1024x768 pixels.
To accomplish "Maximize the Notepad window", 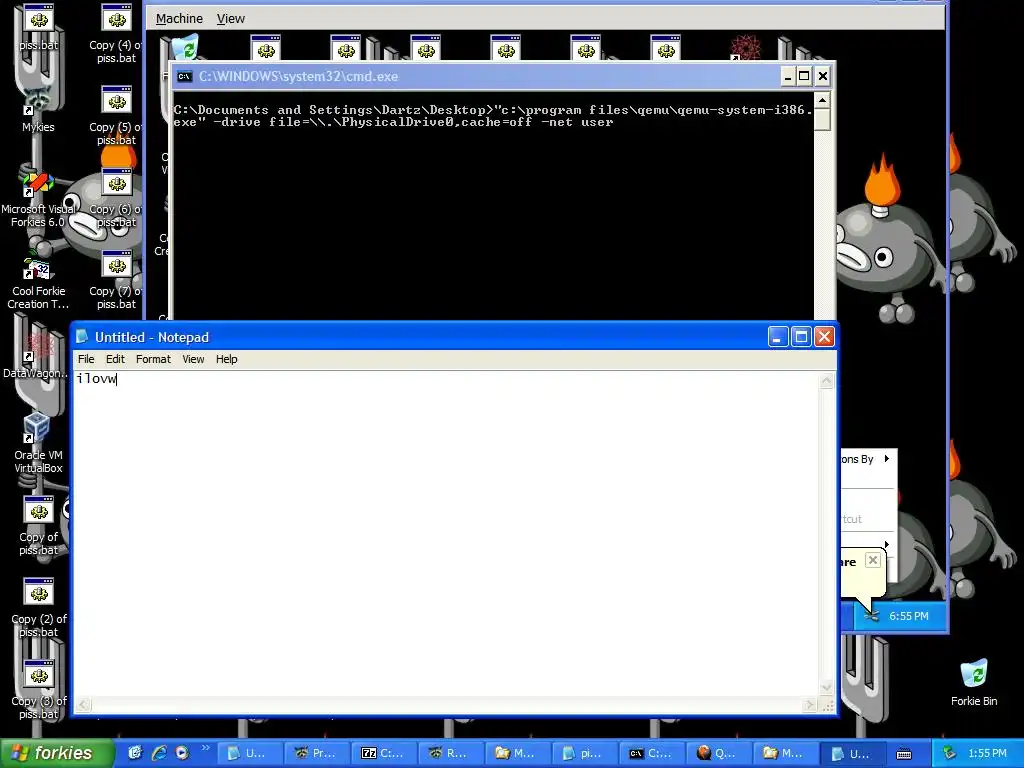I will (x=801, y=337).
